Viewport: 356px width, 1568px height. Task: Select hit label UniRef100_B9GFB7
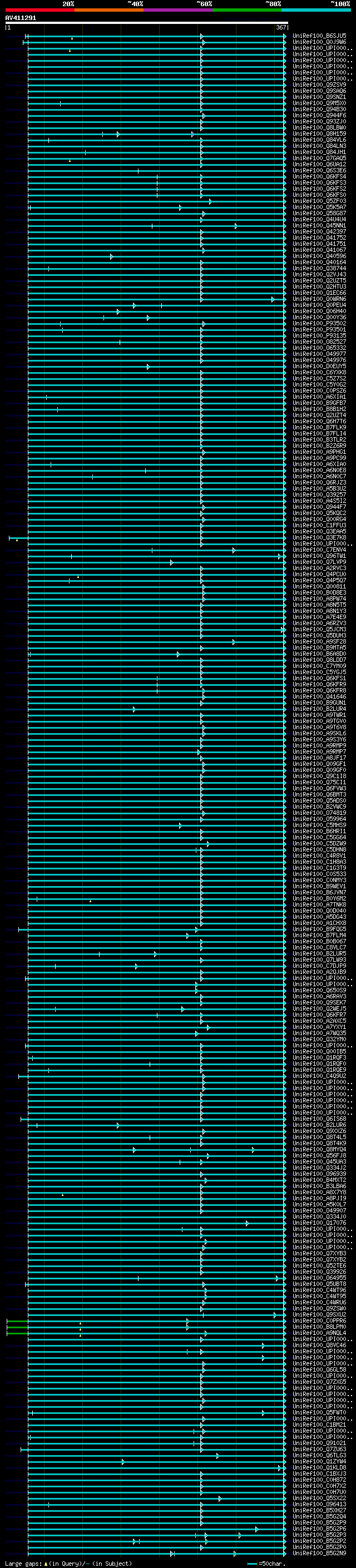point(319,403)
